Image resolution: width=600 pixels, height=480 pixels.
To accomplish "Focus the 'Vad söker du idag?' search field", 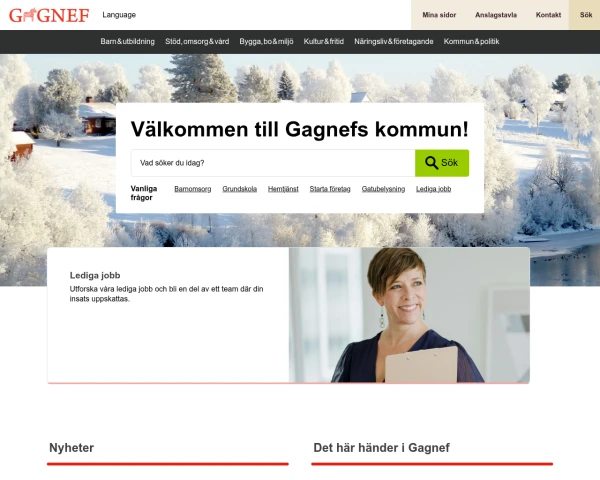I will click(273, 163).
